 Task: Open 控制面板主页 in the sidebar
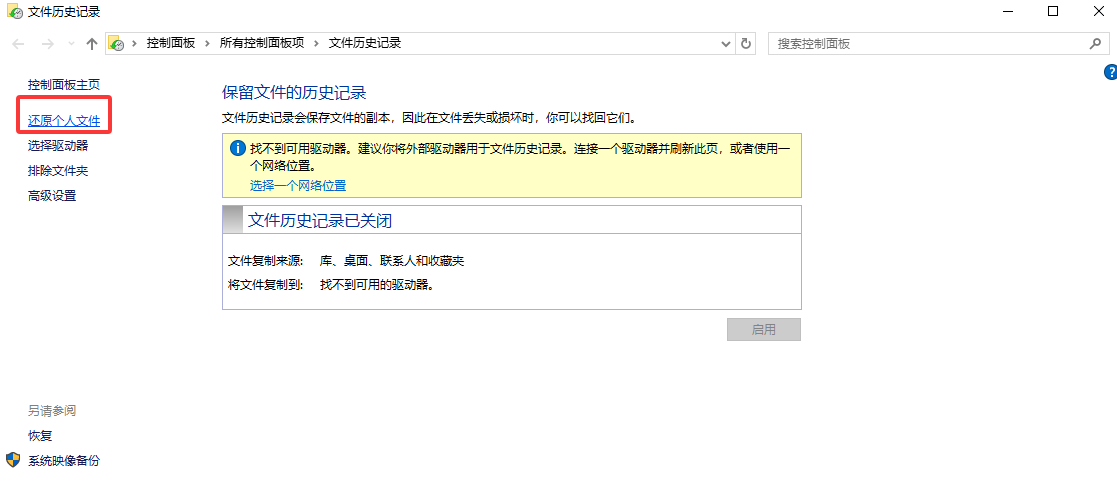[64, 85]
